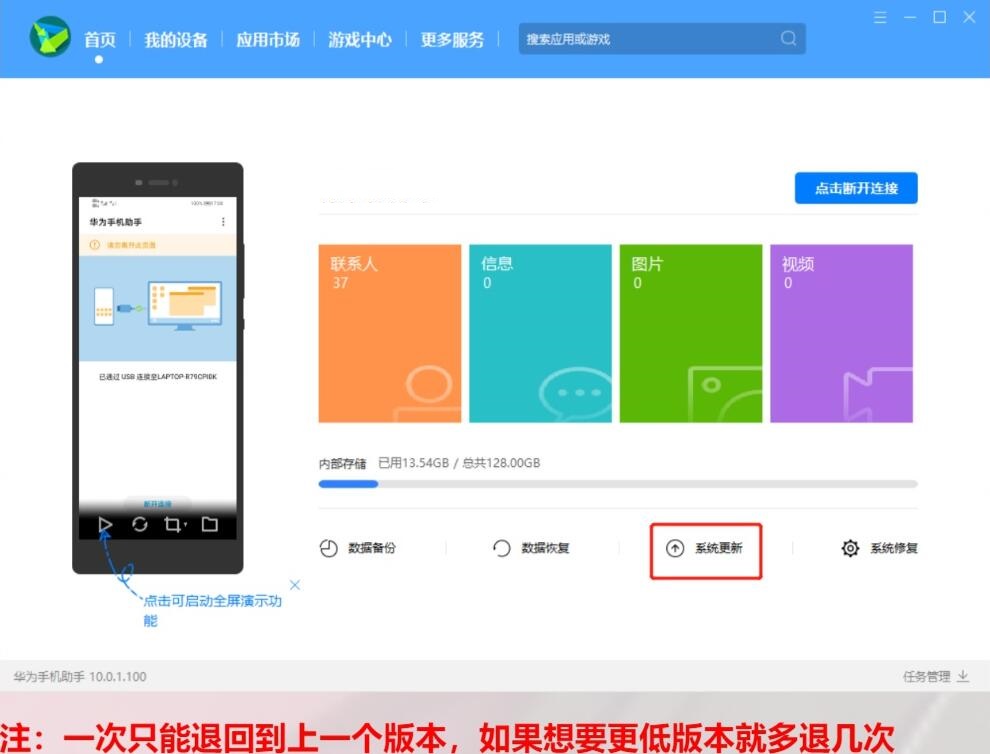Click the 系统更新 label
This screenshot has height=754, width=990.
[x=719, y=548]
